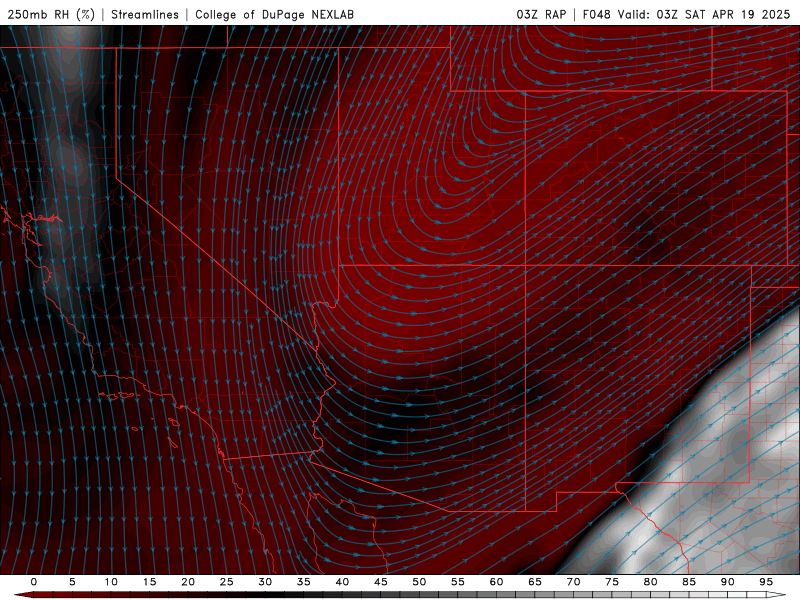This screenshot has width=800, height=600.
Task: Click the 40 label on the color scale
Action: (x=342, y=582)
